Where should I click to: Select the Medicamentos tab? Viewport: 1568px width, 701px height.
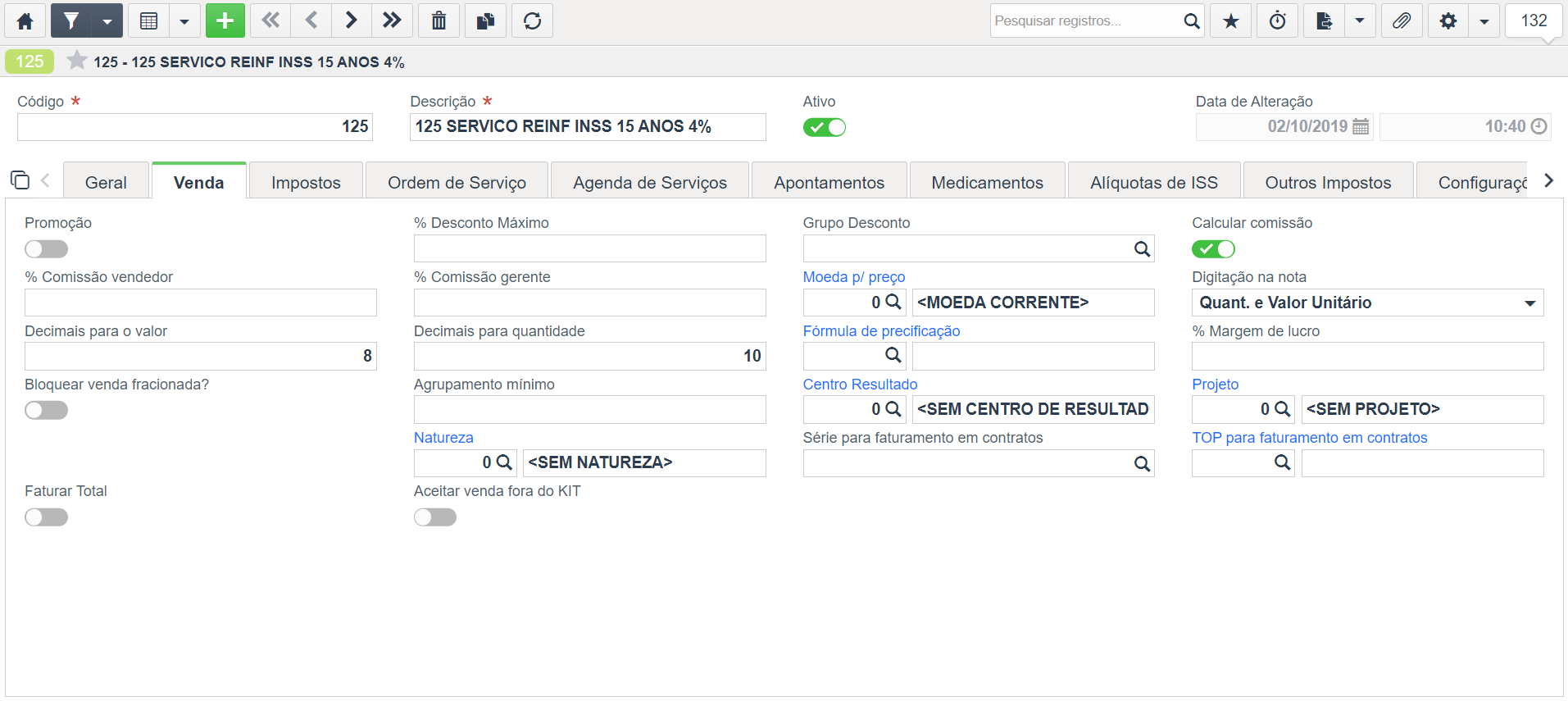tap(987, 182)
